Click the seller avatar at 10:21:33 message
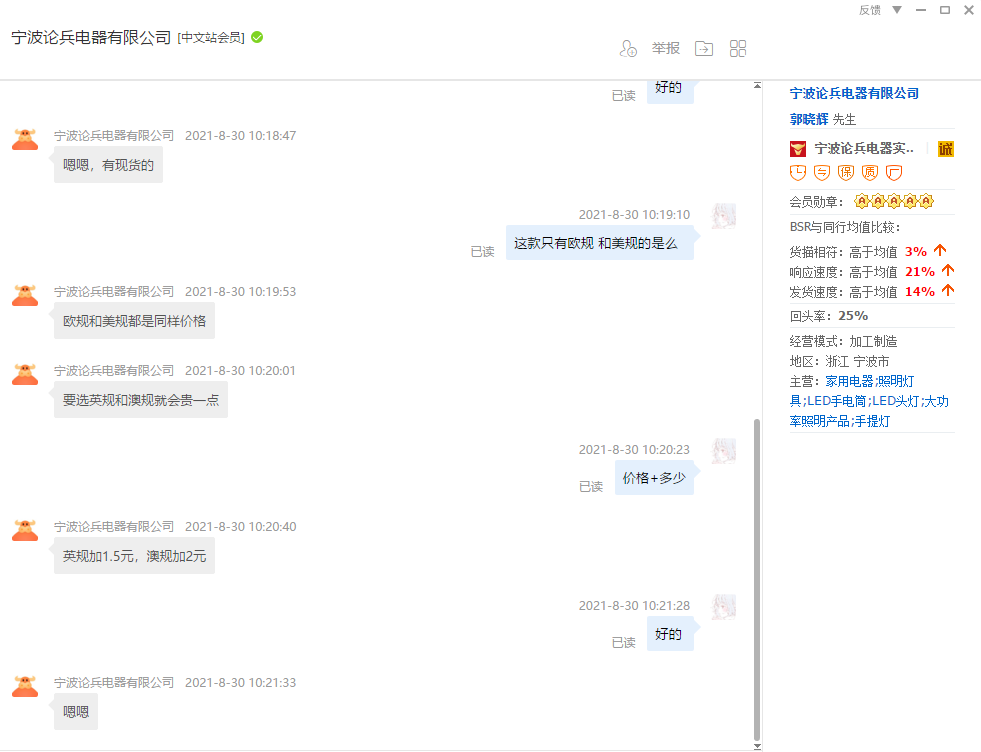The width and height of the screenshot is (981, 752). coord(25,686)
